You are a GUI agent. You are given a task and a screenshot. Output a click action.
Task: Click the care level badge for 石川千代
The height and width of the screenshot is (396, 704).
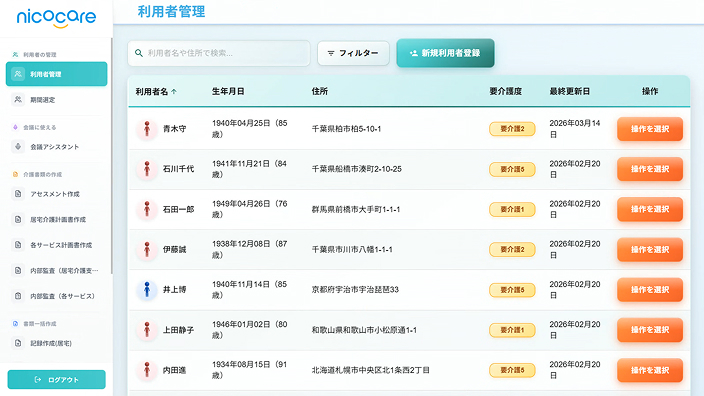pos(512,169)
